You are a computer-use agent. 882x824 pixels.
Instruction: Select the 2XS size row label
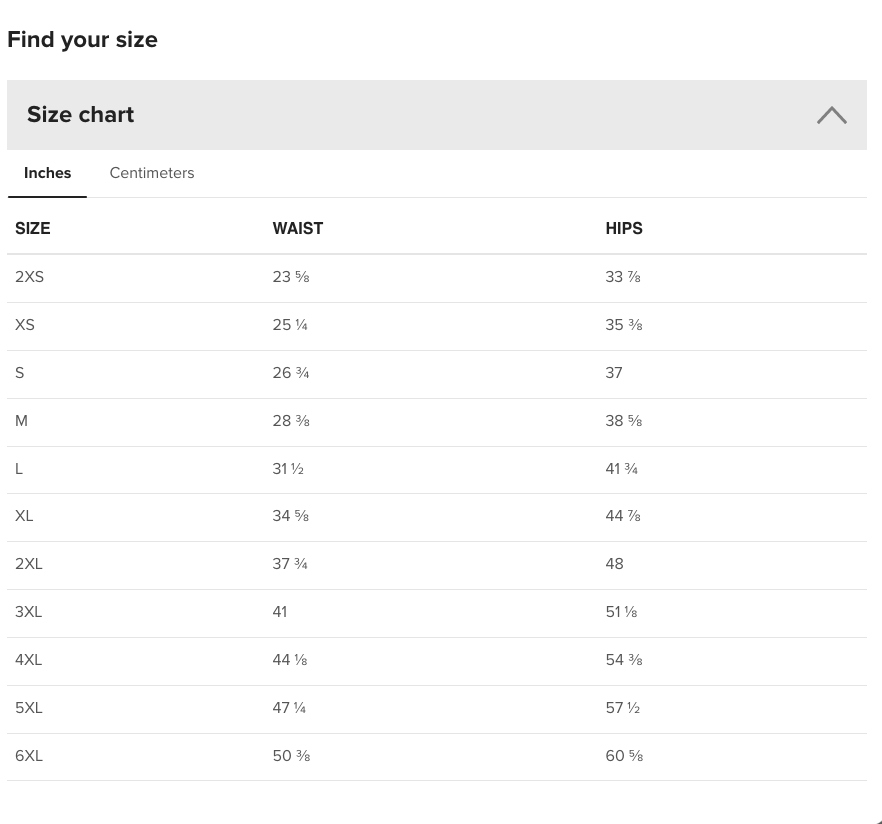(29, 277)
